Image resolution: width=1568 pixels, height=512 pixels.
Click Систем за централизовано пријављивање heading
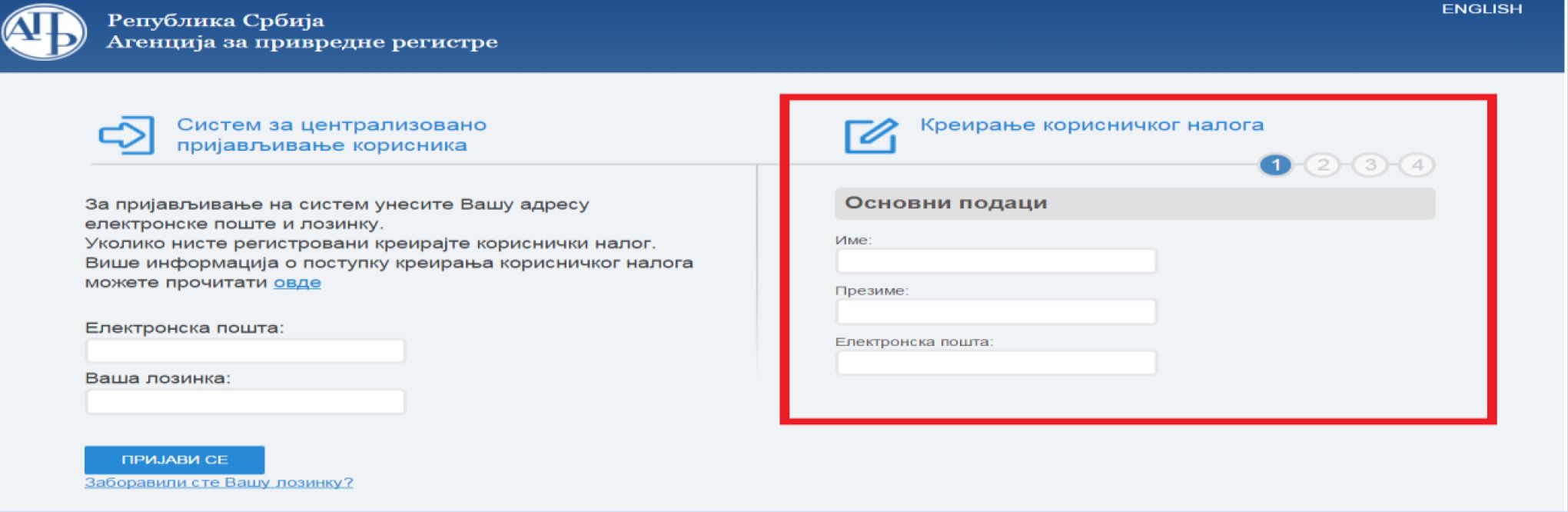[331, 135]
